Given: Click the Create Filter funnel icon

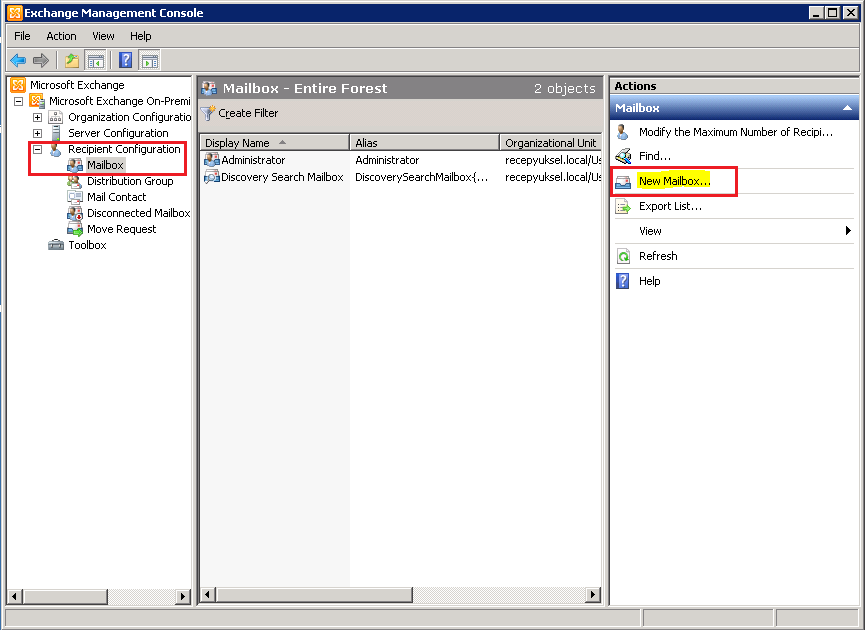Looking at the screenshot, I should [207, 113].
